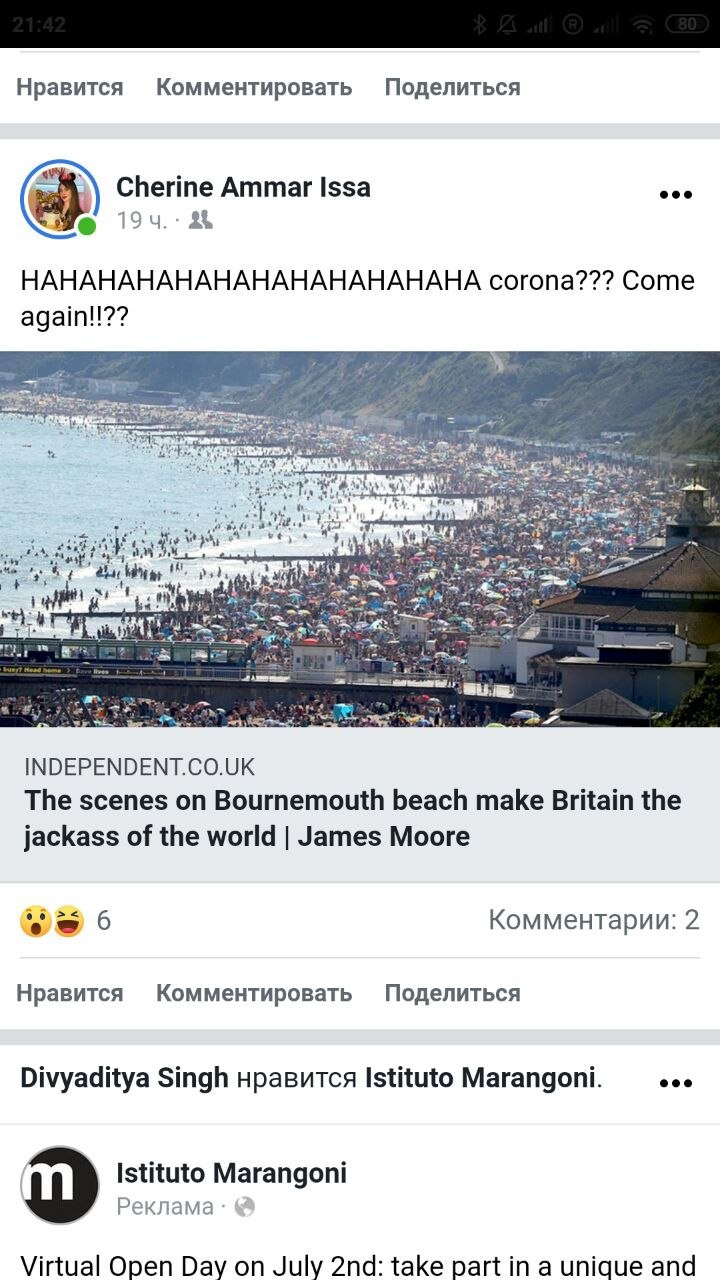
Task: Comment on the Bournemouth beach post
Action: pos(254,993)
